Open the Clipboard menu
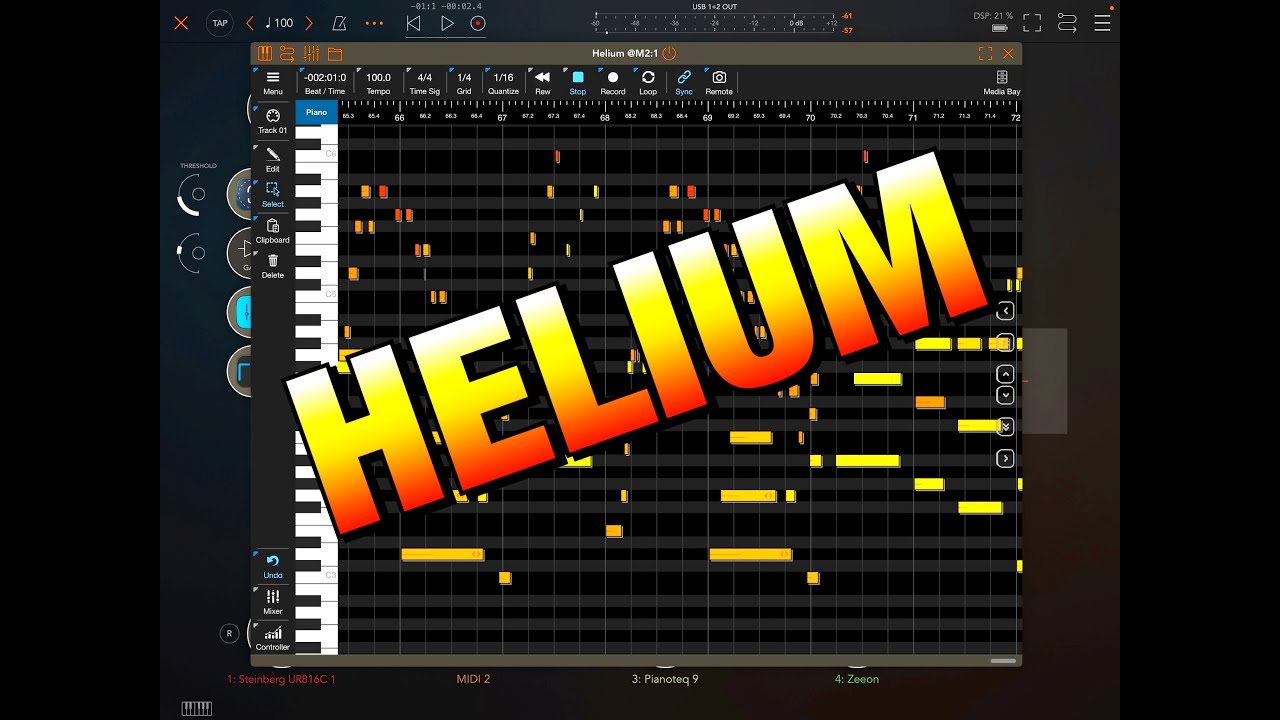This screenshot has width=1280, height=720. [x=273, y=231]
